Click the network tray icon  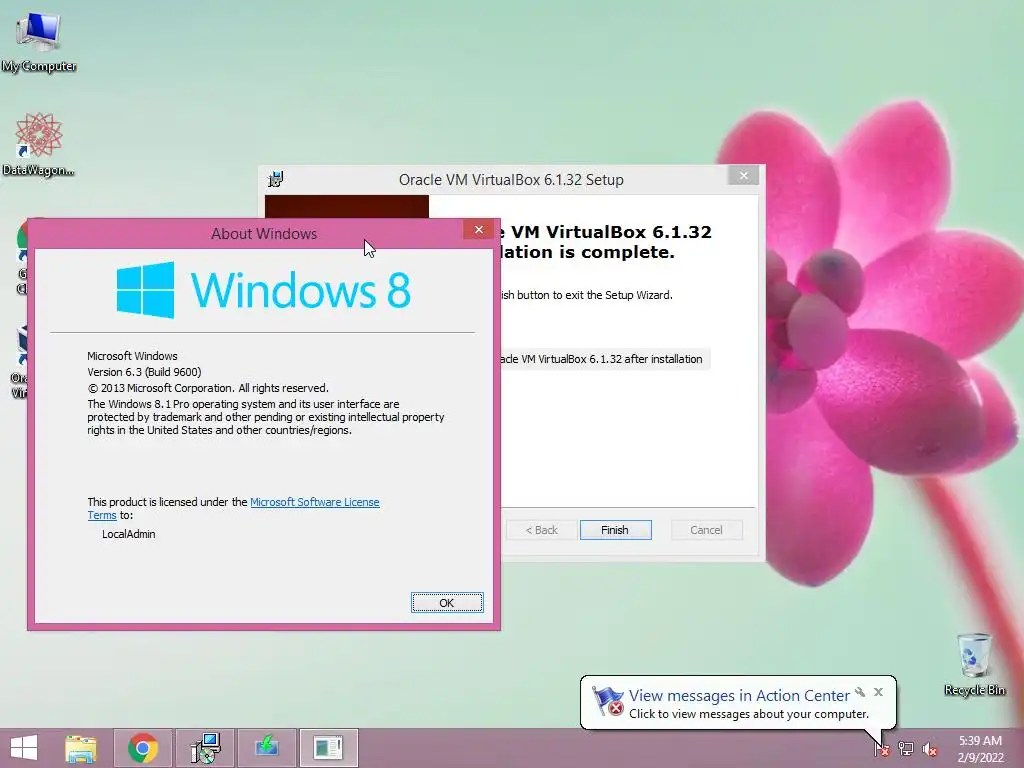click(x=906, y=749)
